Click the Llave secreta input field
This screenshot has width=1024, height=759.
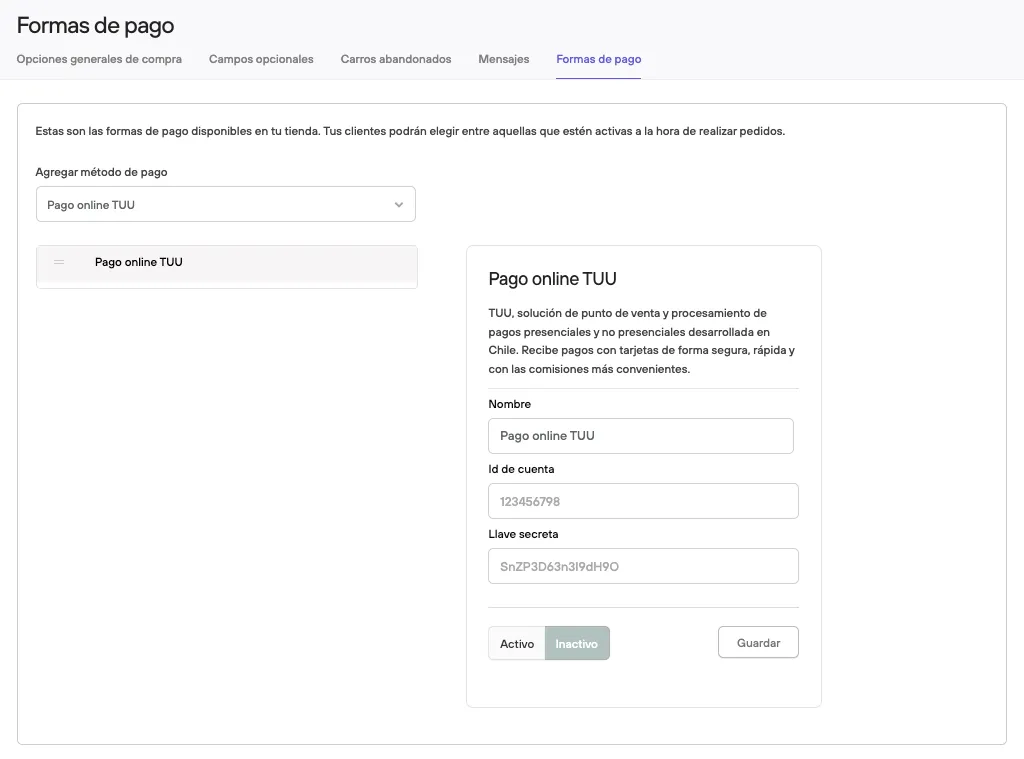(x=643, y=566)
